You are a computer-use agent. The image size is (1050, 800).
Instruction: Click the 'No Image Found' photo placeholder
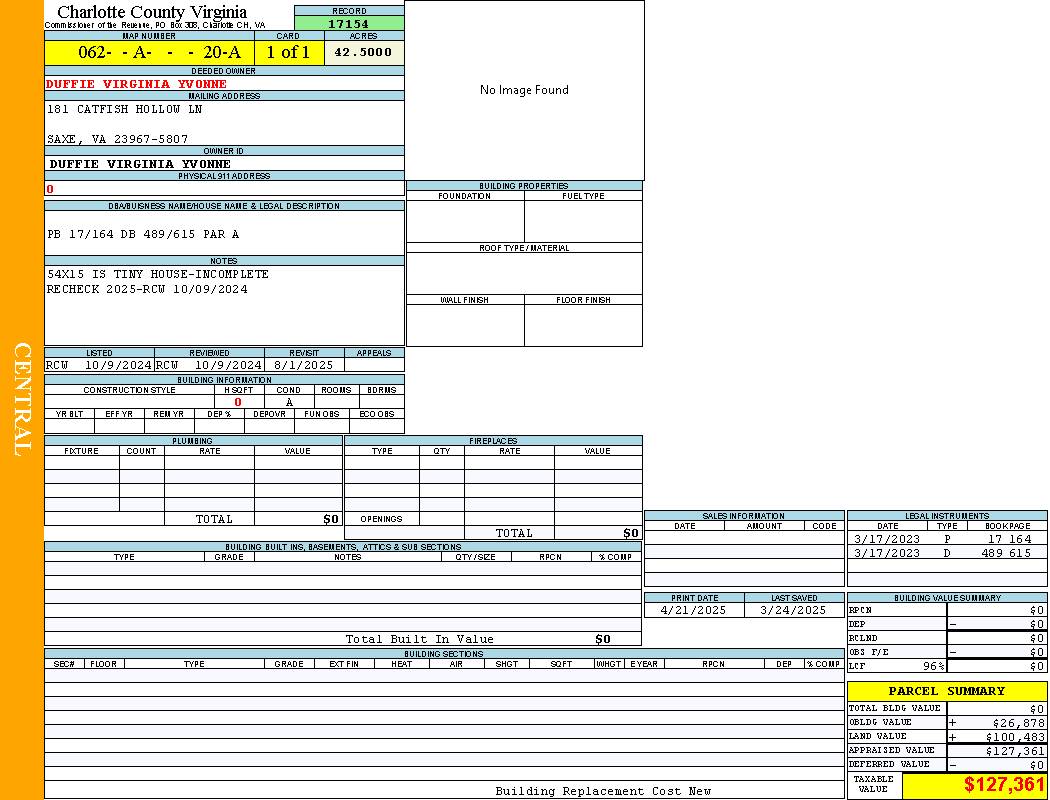(x=524, y=90)
